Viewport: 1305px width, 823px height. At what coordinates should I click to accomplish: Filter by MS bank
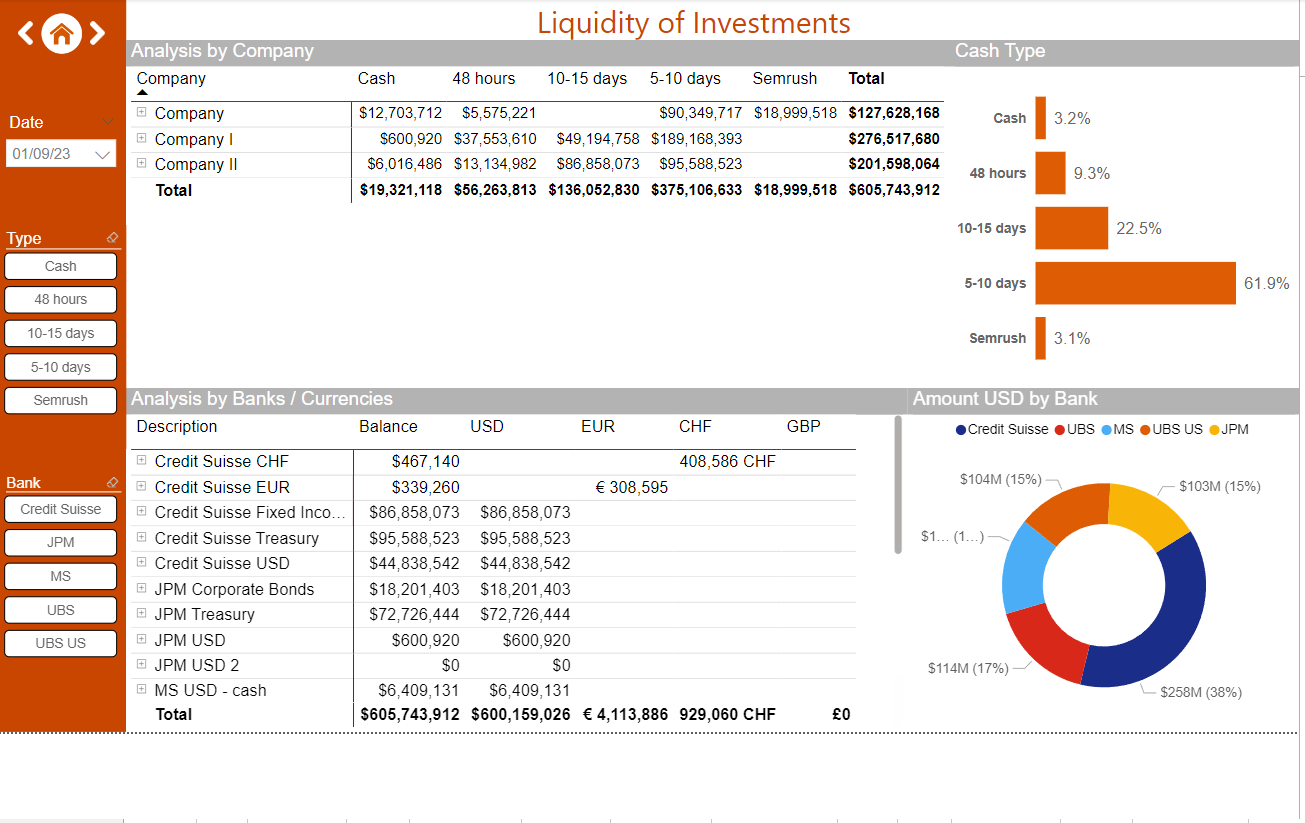(61, 576)
